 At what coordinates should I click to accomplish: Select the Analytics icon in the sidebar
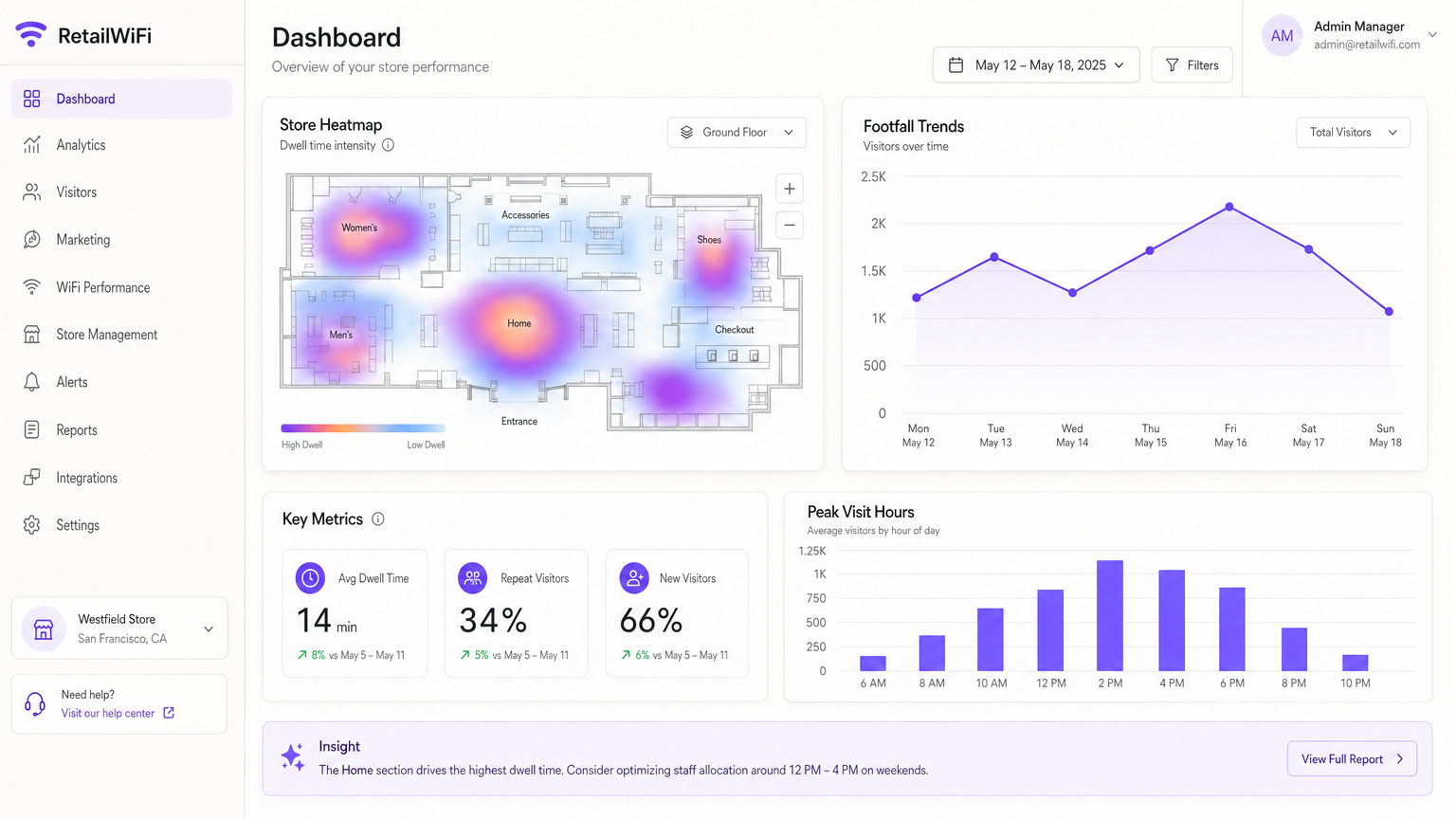click(32, 145)
